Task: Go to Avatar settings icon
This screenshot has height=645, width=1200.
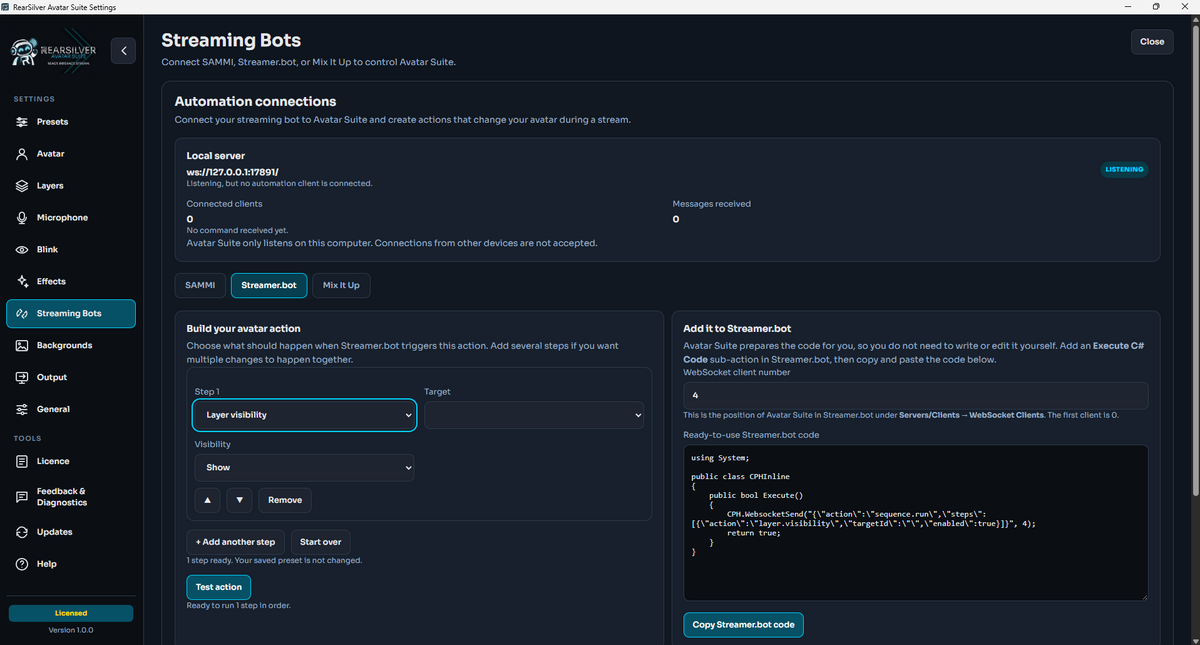Action: (22, 154)
